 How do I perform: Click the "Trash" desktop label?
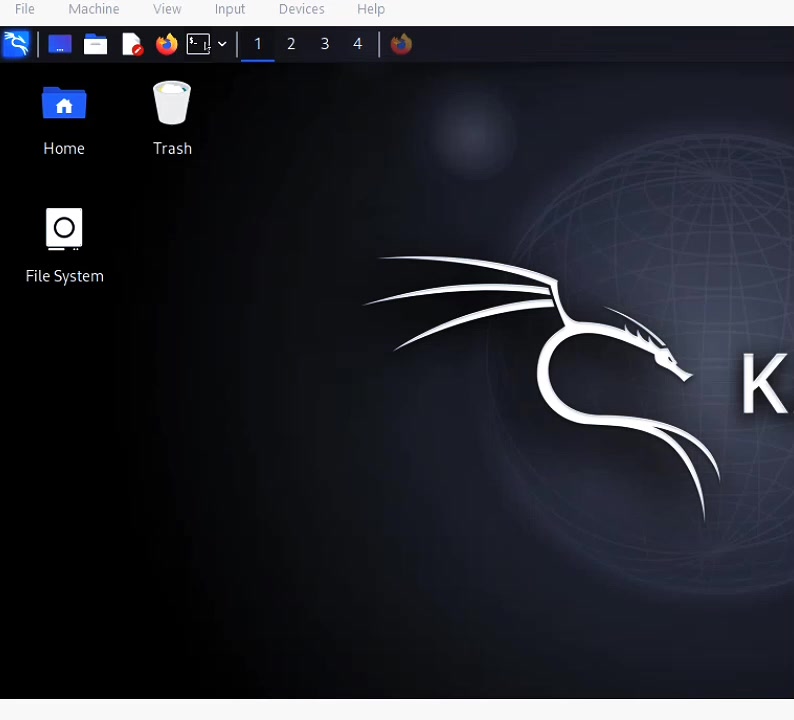point(173,148)
